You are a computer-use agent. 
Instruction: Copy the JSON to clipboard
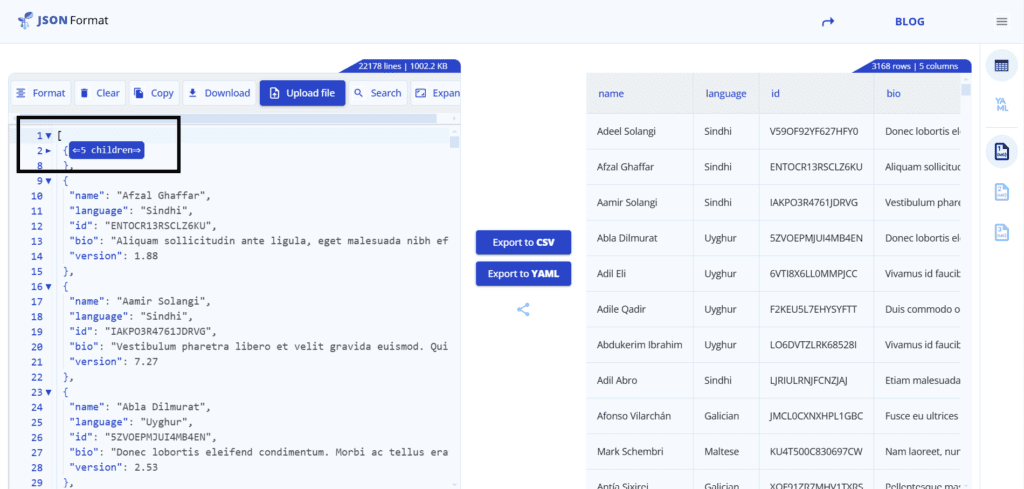tap(154, 93)
